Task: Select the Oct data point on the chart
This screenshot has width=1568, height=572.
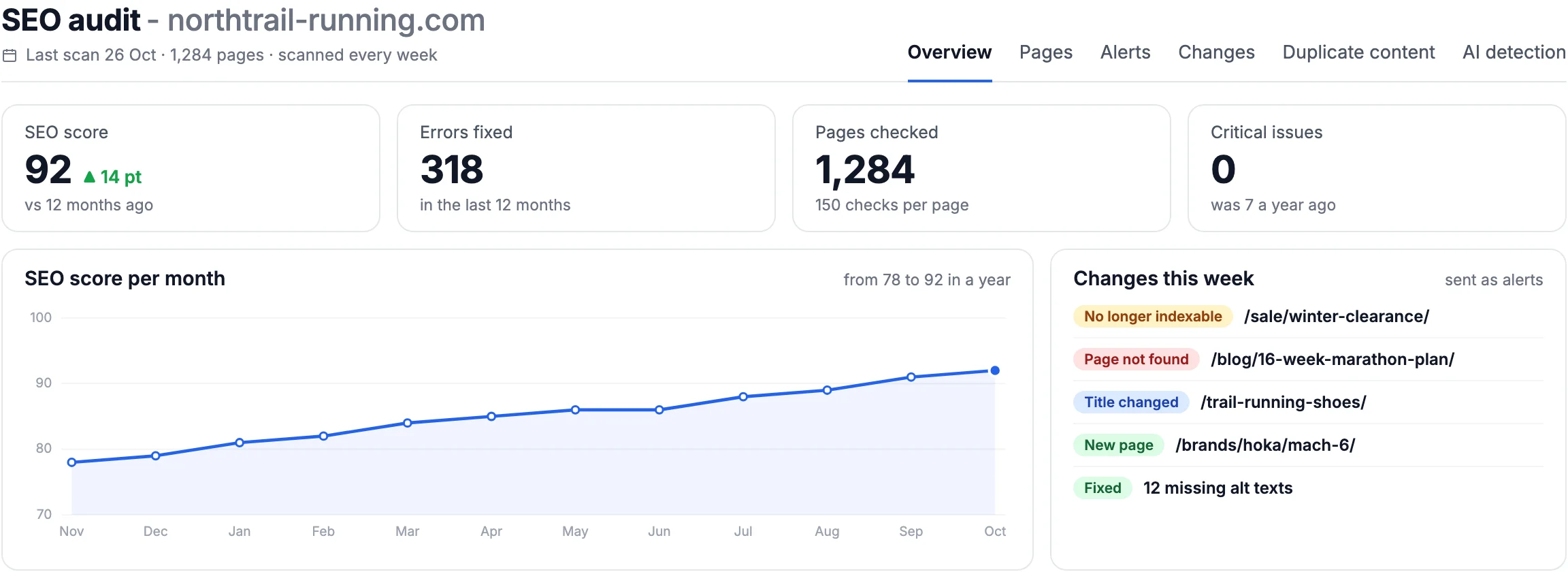Action: [995, 370]
